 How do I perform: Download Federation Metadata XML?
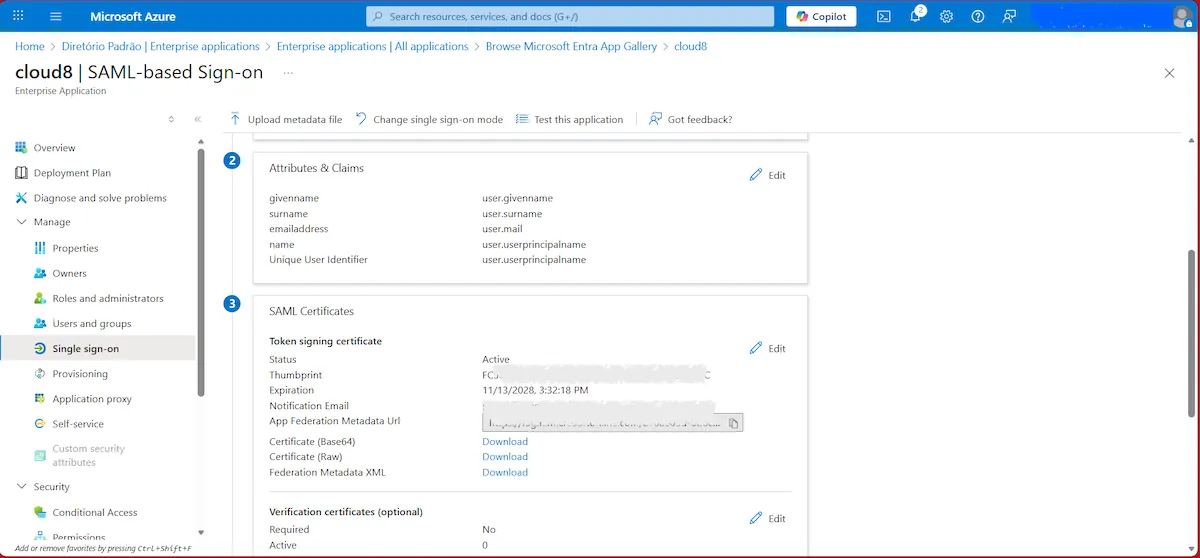(505, 472)
